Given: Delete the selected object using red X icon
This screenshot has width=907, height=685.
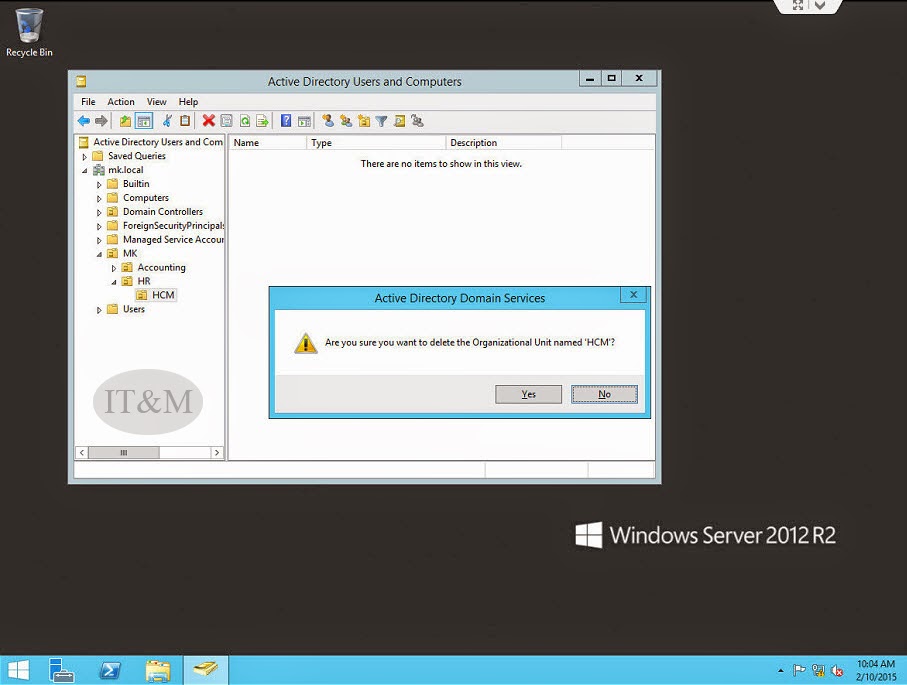Looking at the screenshot, I should click(x=208, y=120).
